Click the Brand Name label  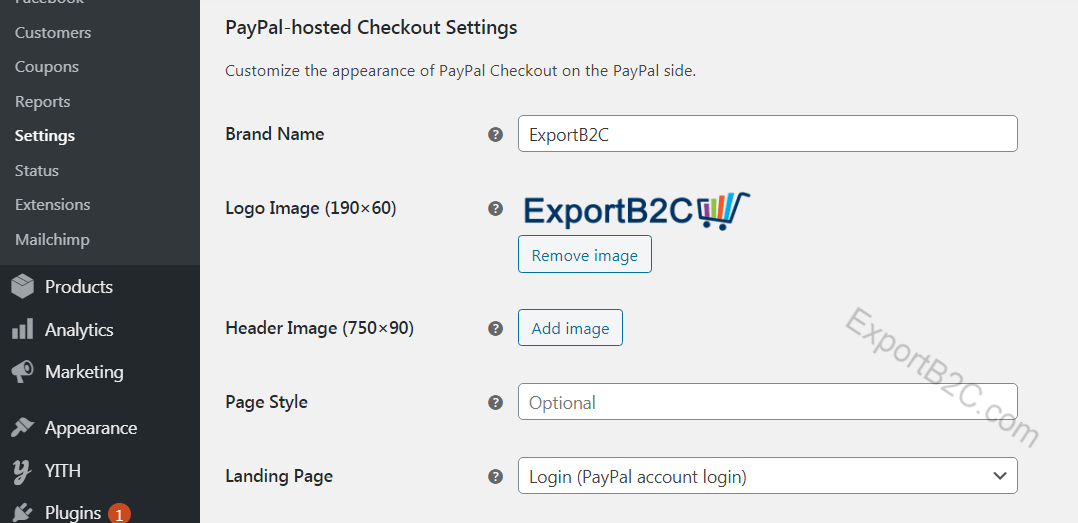275,134
